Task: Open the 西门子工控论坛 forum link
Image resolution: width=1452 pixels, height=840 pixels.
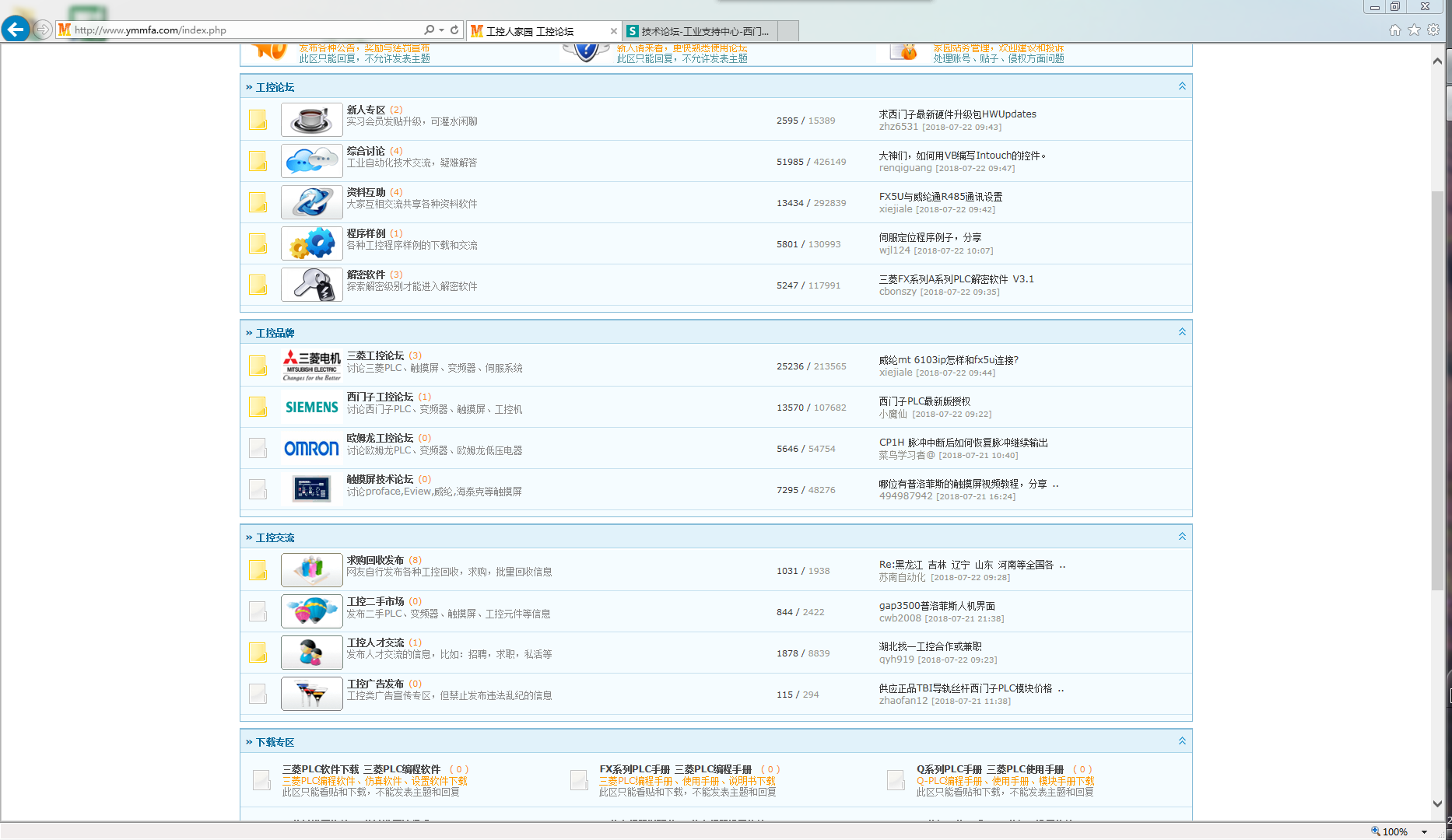Action: 380,397
